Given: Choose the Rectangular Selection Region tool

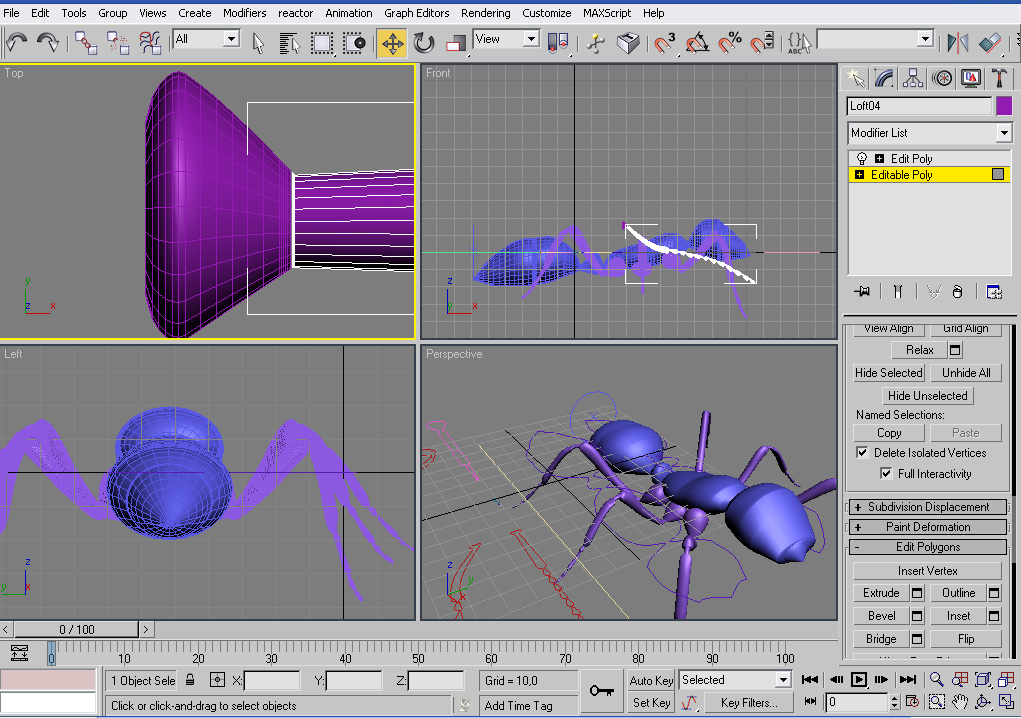Looking at the screenshot, I should click(x=322, y=43).
